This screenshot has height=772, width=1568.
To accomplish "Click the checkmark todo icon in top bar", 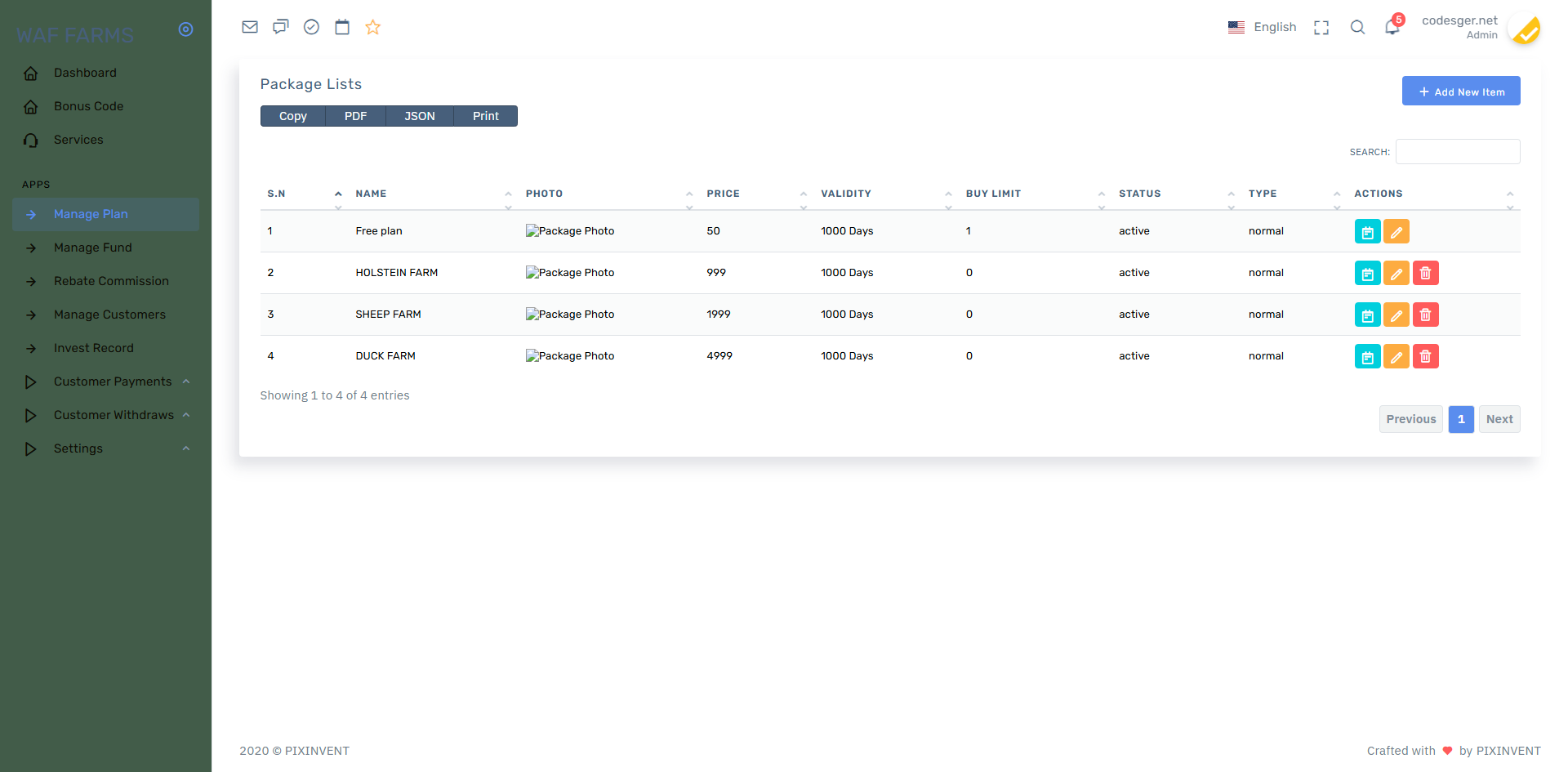I will (x=311, y=27).
